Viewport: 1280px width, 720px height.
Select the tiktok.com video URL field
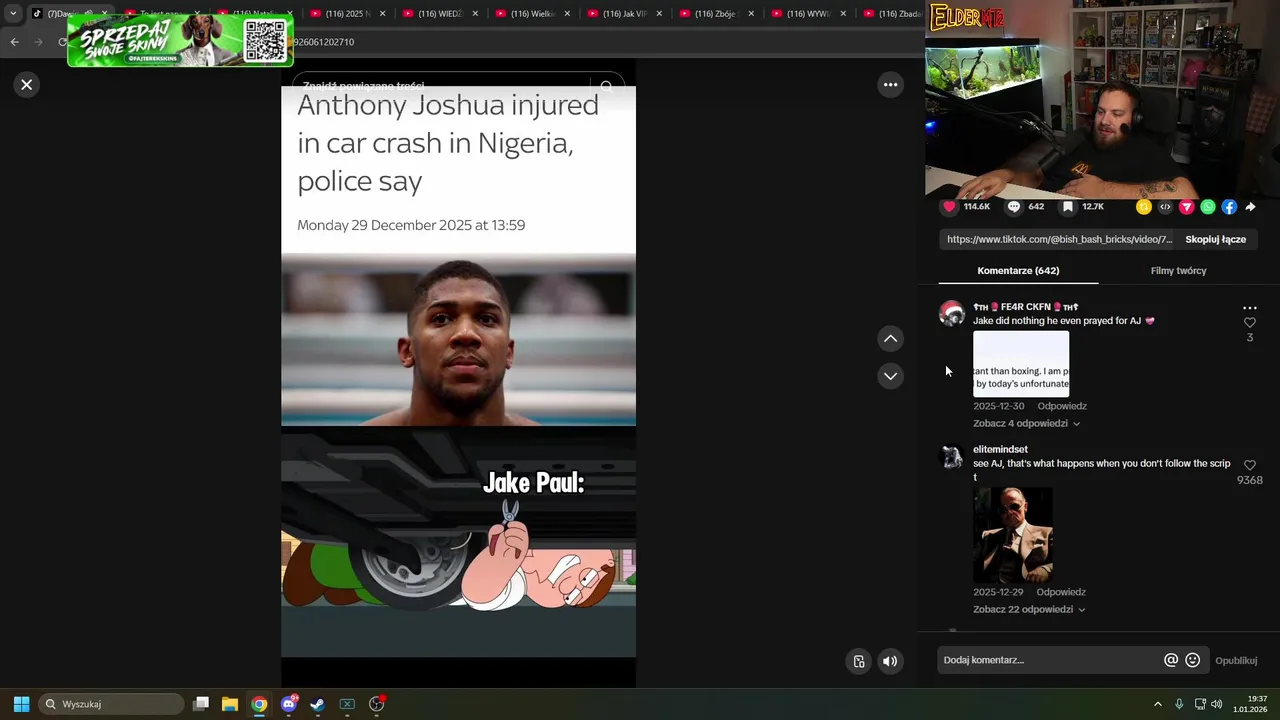point(1059,240)
